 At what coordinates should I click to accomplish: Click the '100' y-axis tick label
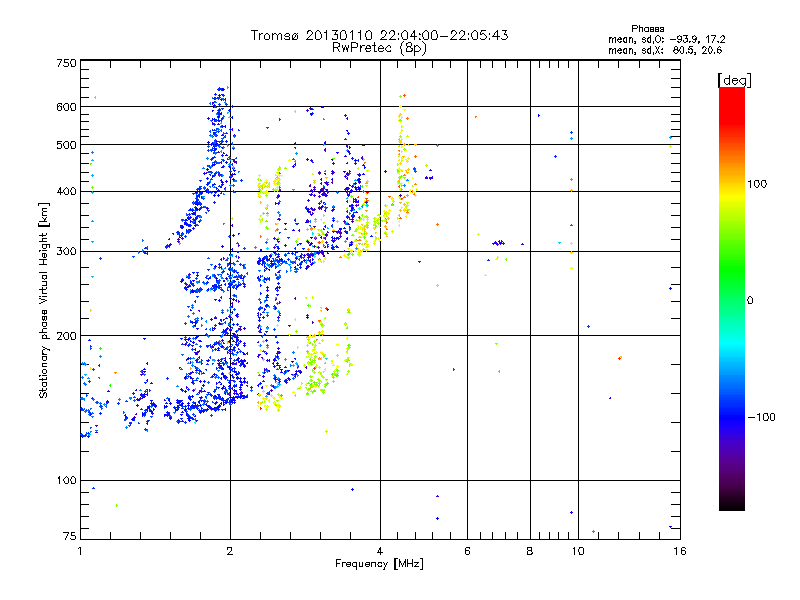pos(66,481)
